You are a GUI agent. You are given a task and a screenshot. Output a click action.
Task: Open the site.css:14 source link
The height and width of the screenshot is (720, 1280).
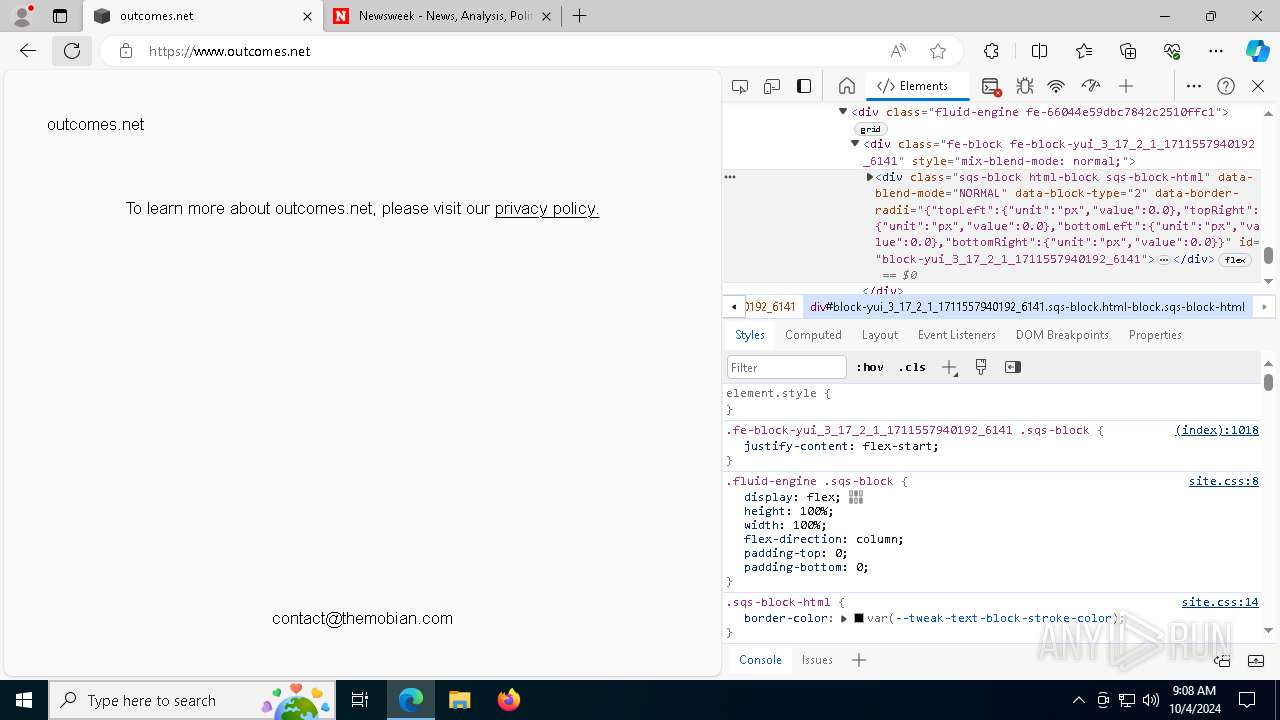click(x=1220, y=602)
